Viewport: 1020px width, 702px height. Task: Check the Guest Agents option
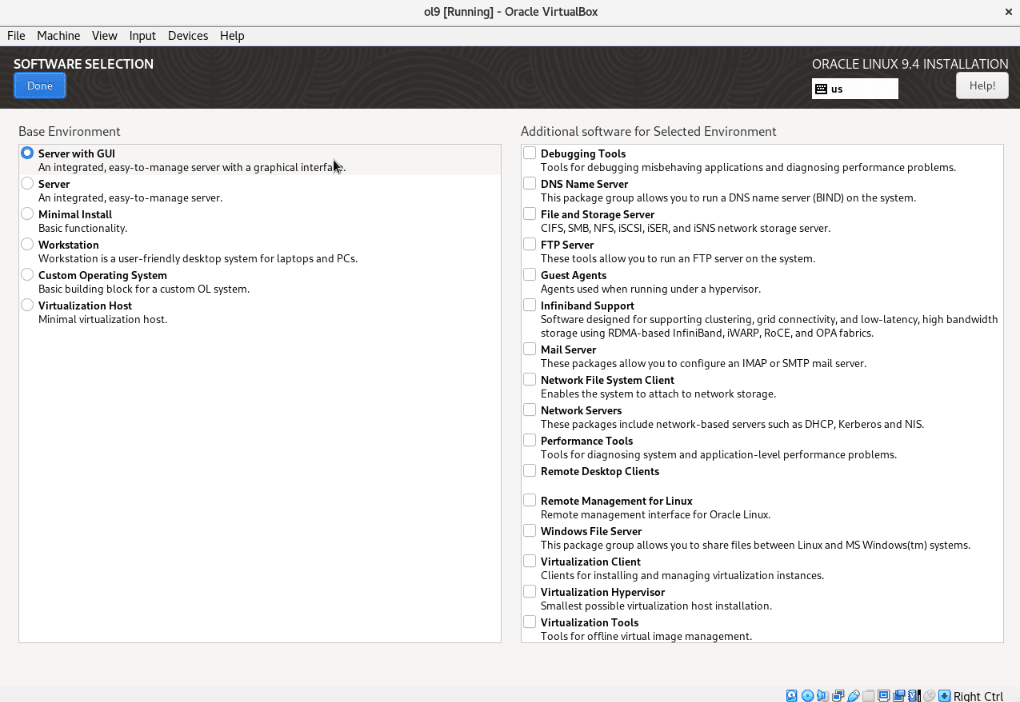(530, 275)
